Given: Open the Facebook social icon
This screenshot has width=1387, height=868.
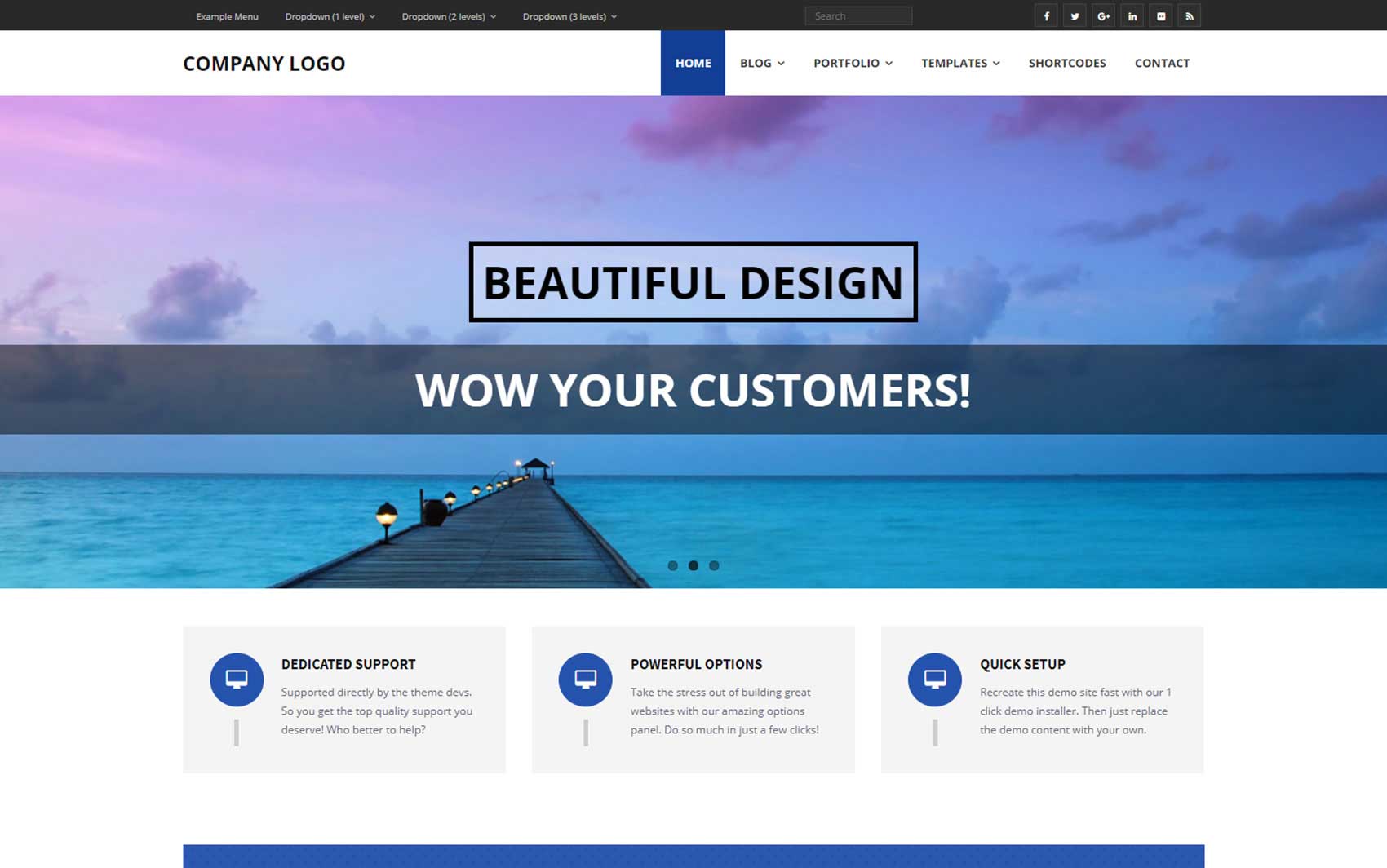Looking at the screenshot, I should pyautogui.click(x=1046, y=16).
